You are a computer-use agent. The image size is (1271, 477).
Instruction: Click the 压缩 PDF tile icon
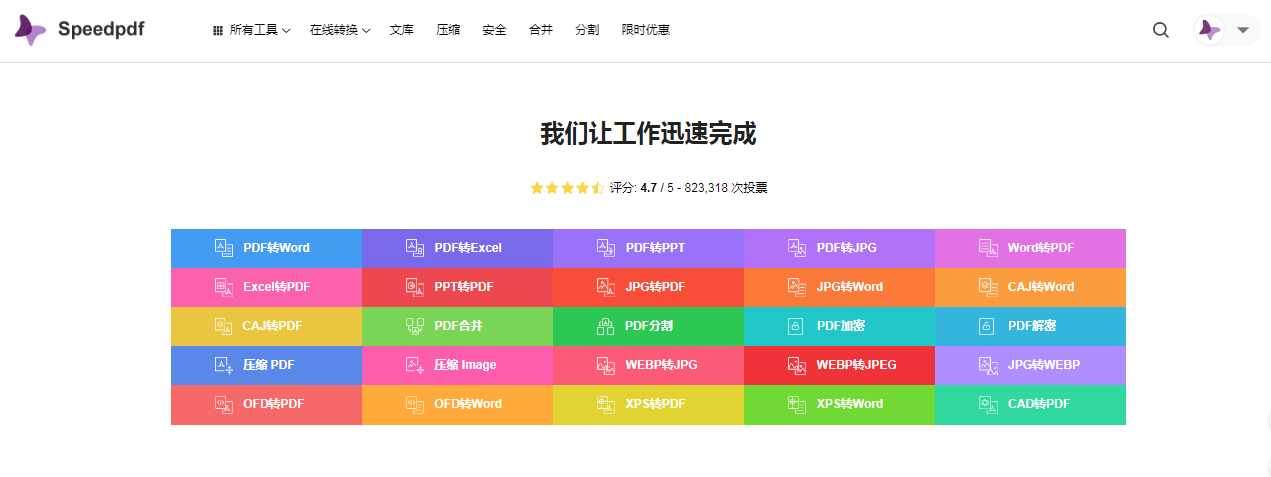(x=224, y=365)
